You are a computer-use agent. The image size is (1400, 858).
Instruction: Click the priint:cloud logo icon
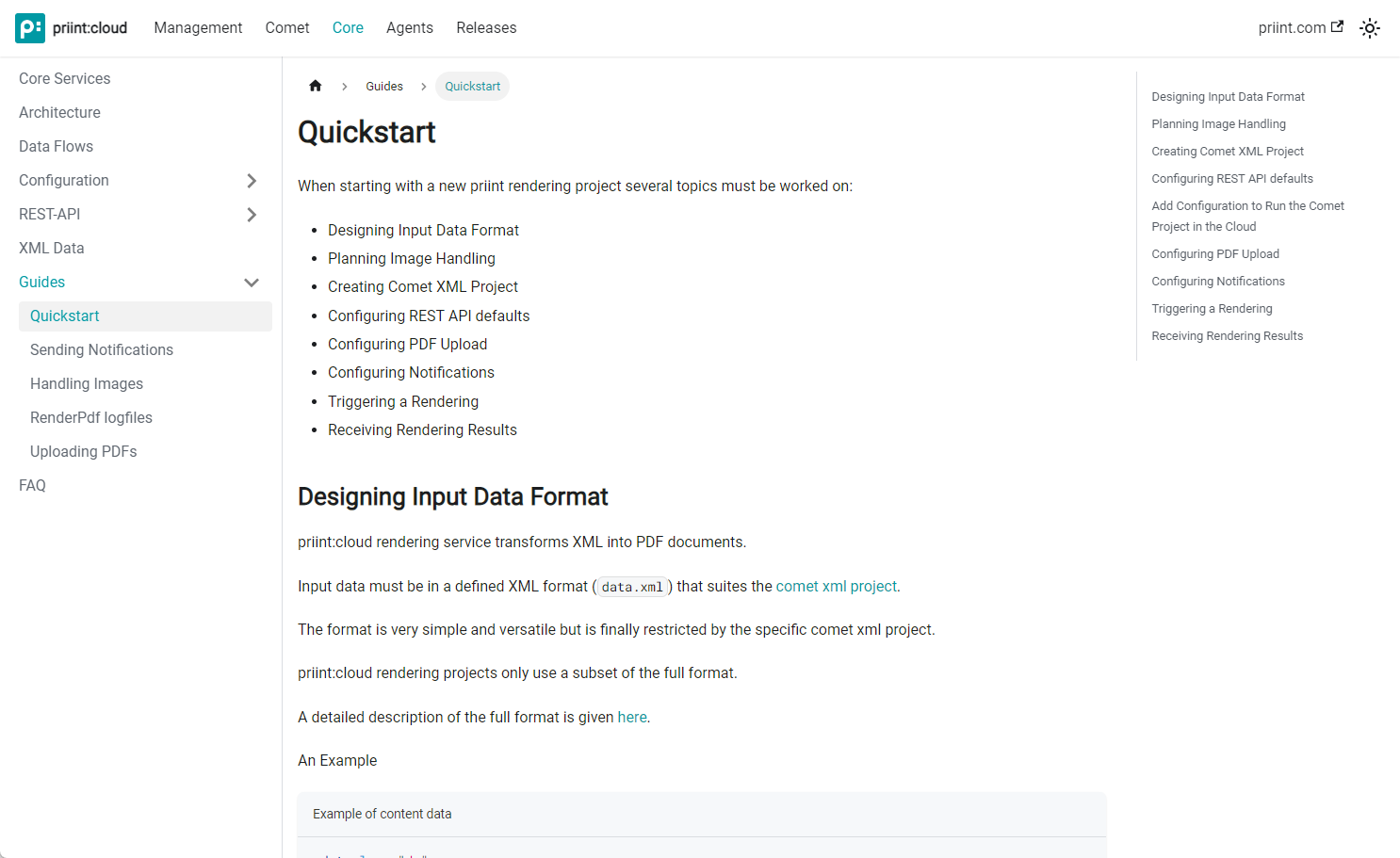point(30,28)
